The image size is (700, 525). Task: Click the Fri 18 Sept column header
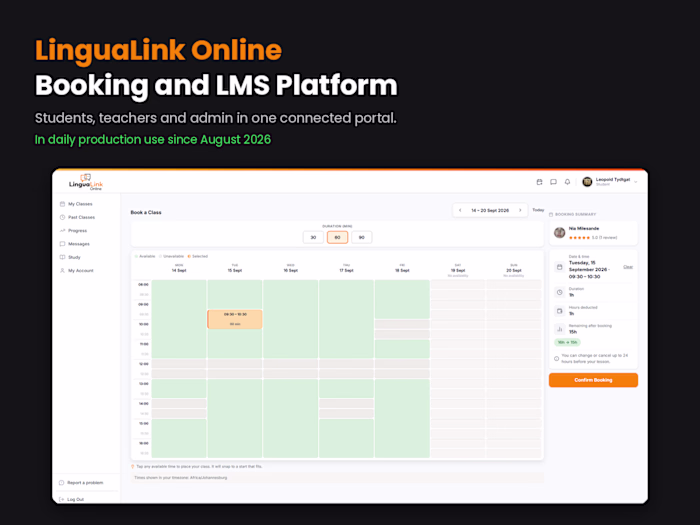coord(402,268)
